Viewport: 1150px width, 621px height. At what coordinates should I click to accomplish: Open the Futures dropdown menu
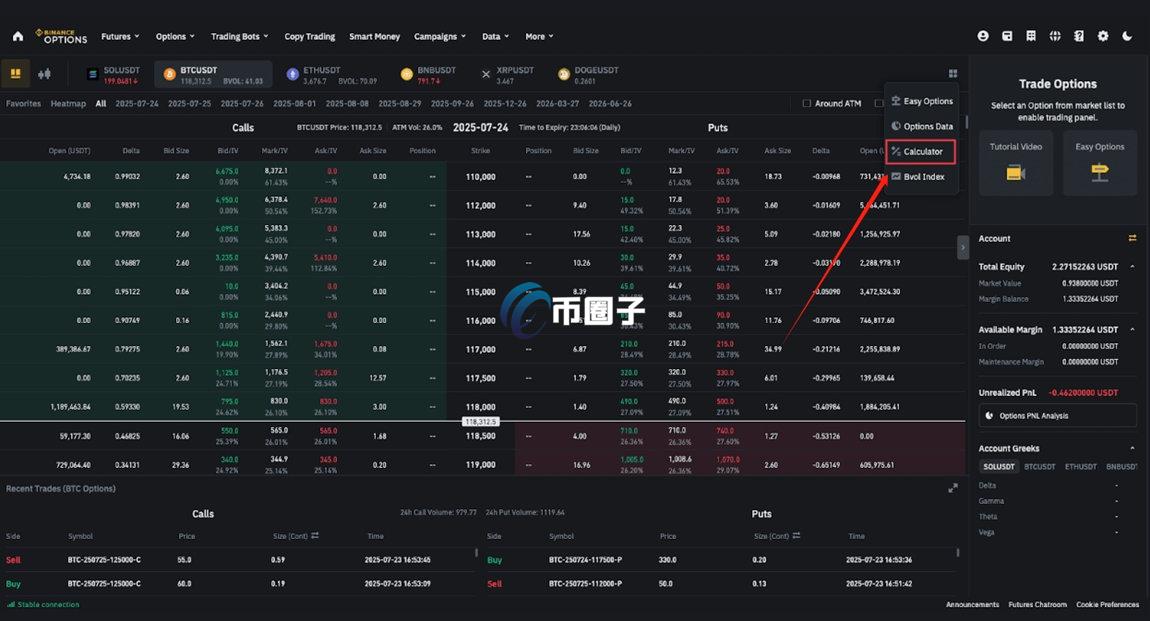pyautogui.click(x=118, y=36)
